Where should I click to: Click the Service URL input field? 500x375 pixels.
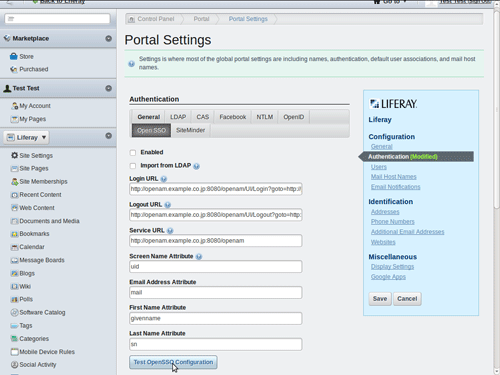tap(216, 241)
